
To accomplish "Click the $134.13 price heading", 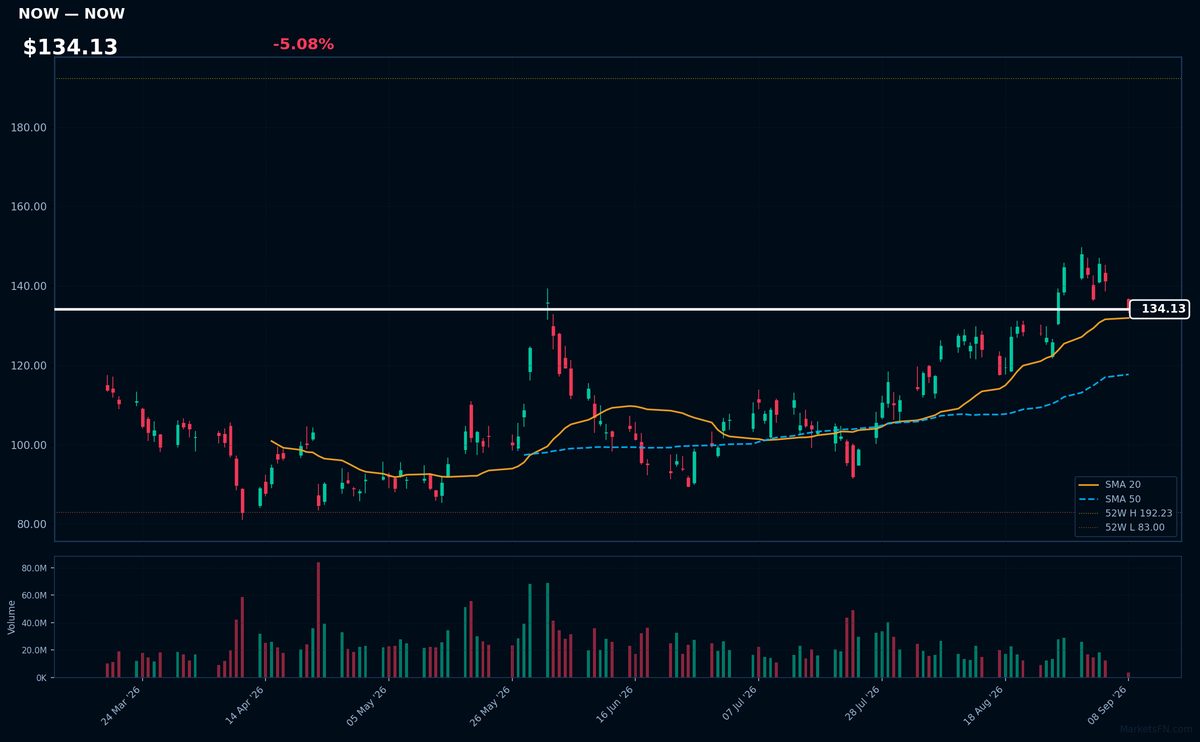I will click(x=70, y=47).
